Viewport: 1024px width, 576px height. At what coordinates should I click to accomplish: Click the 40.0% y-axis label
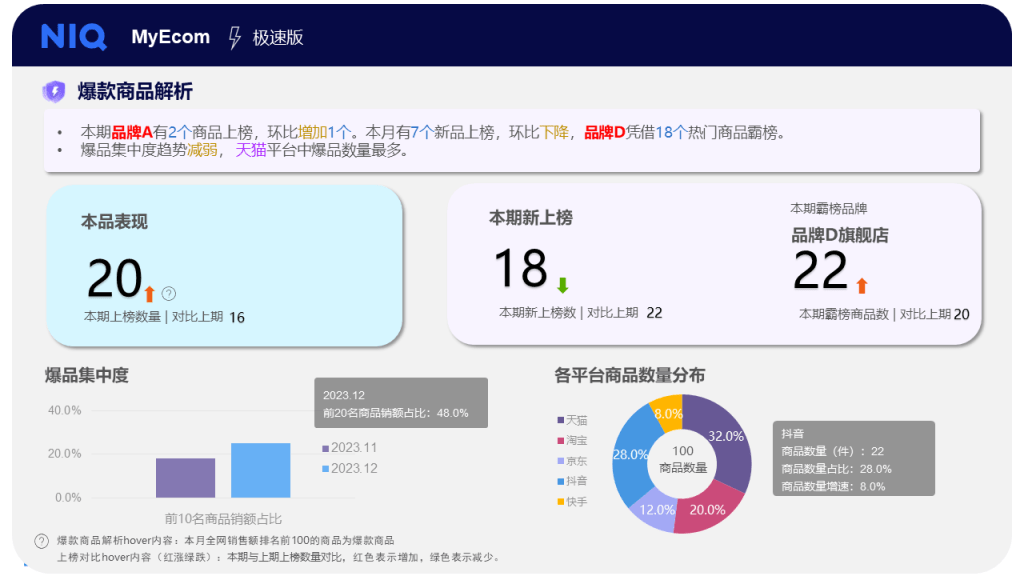point(65,411)
